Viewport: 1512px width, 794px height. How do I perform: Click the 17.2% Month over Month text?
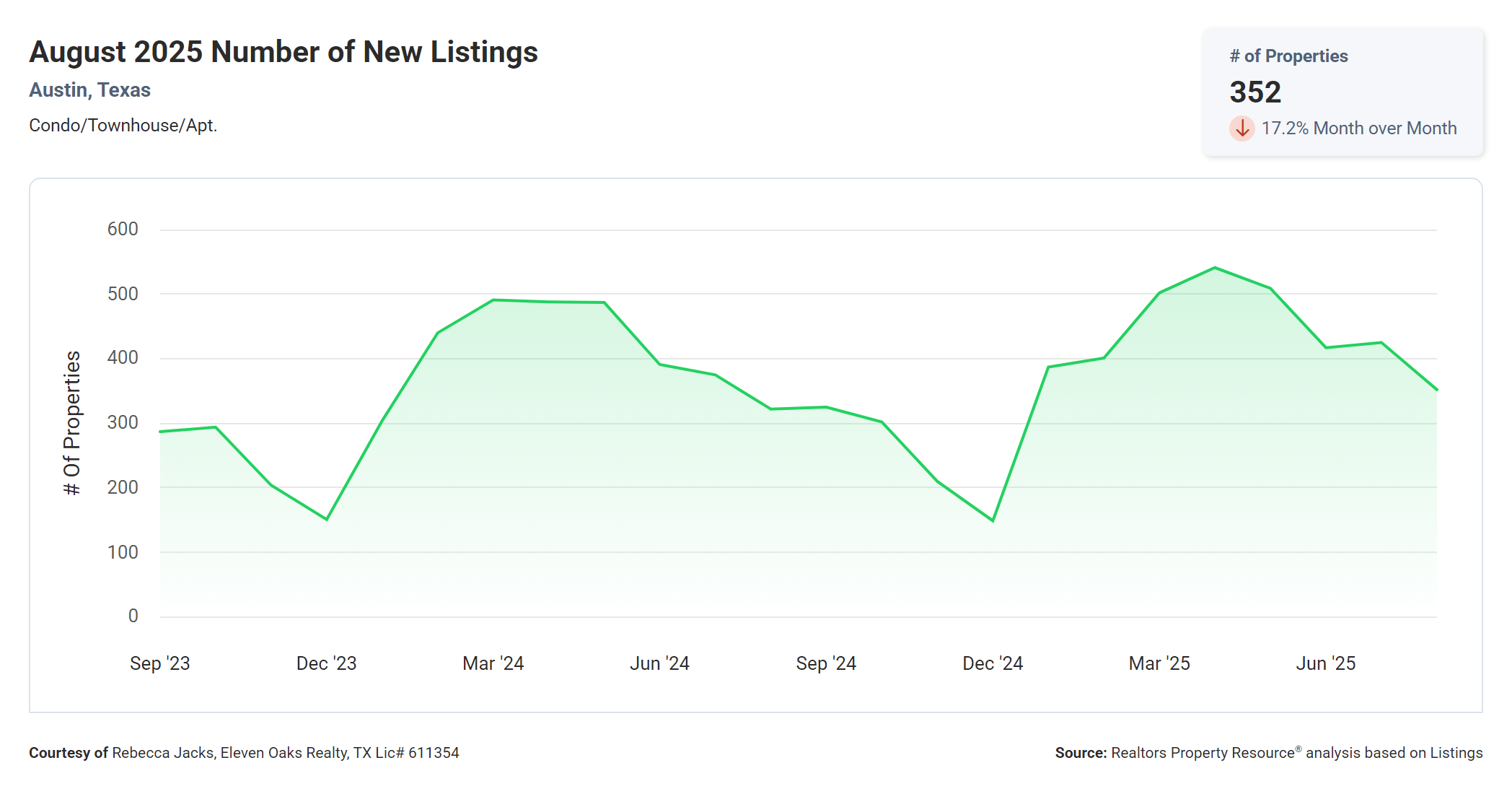pyautogui.click(x=1358, y=128)
